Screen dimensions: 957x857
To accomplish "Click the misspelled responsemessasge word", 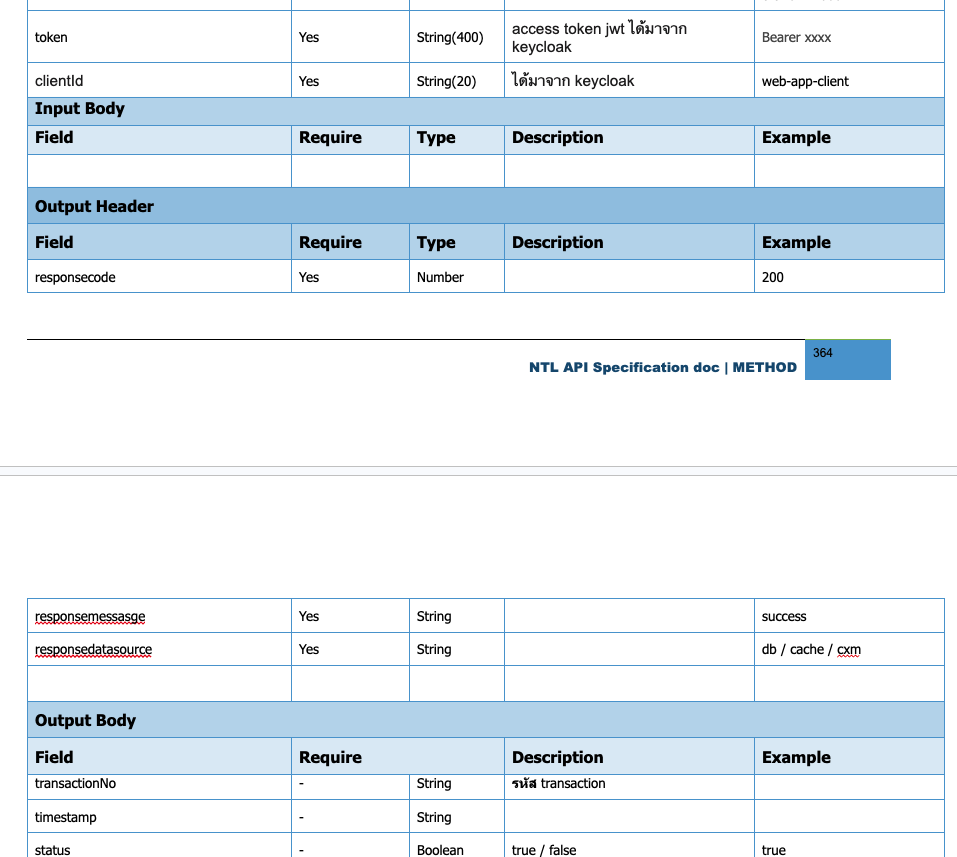I will click(90, 616).
